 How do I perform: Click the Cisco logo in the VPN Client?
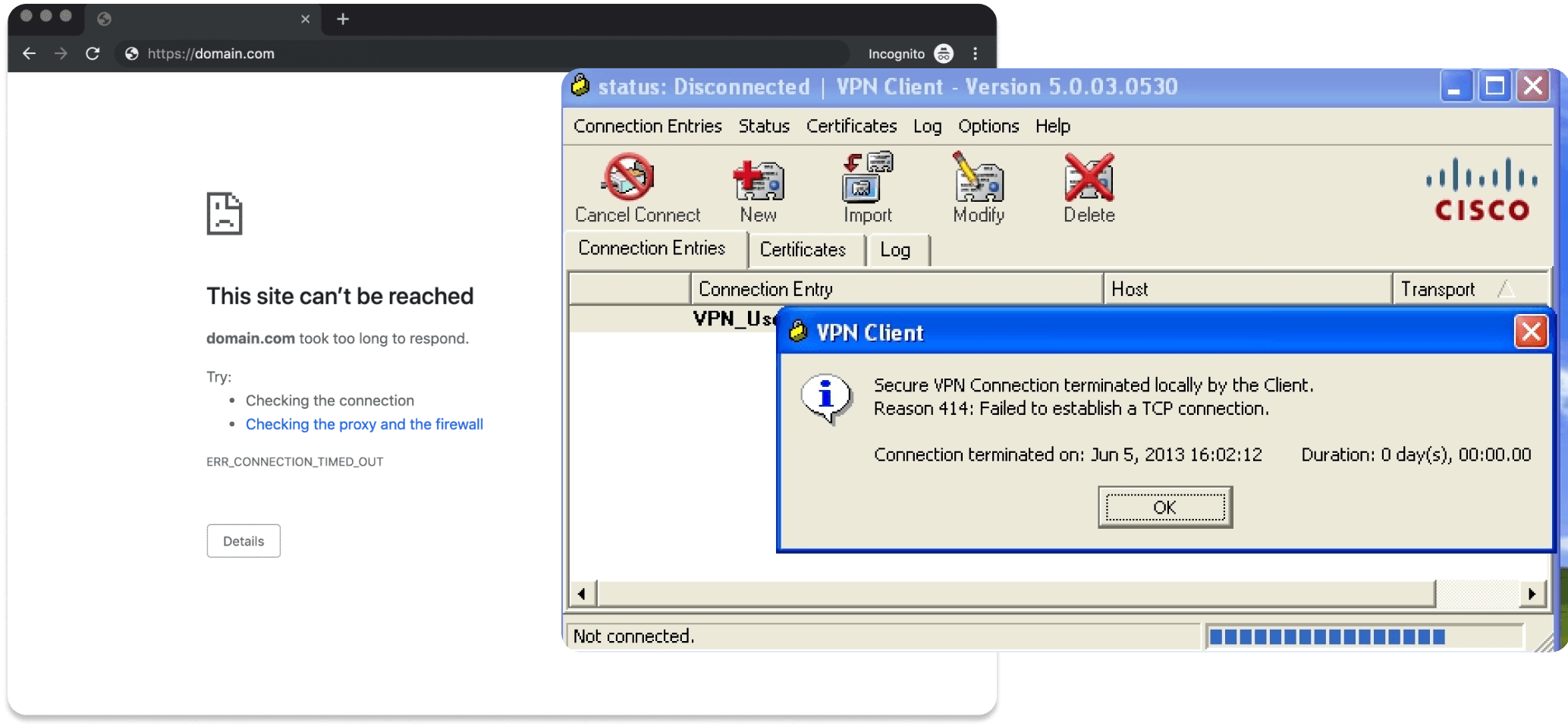point(1482,189)
